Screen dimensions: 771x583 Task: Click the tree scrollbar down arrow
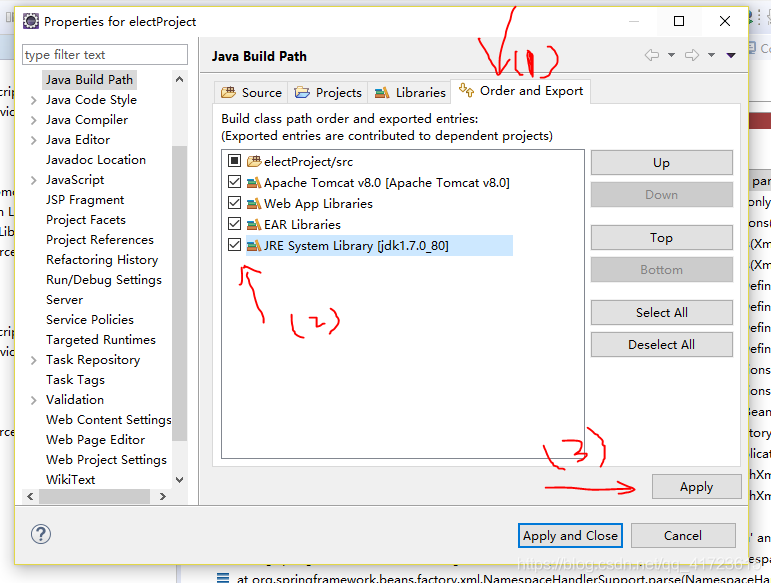tap(179, 480)
